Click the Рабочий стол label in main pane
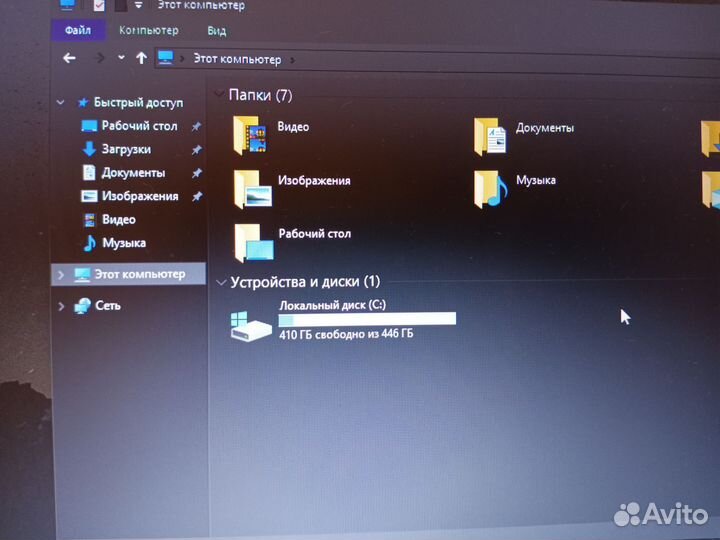 pos(315,234)
